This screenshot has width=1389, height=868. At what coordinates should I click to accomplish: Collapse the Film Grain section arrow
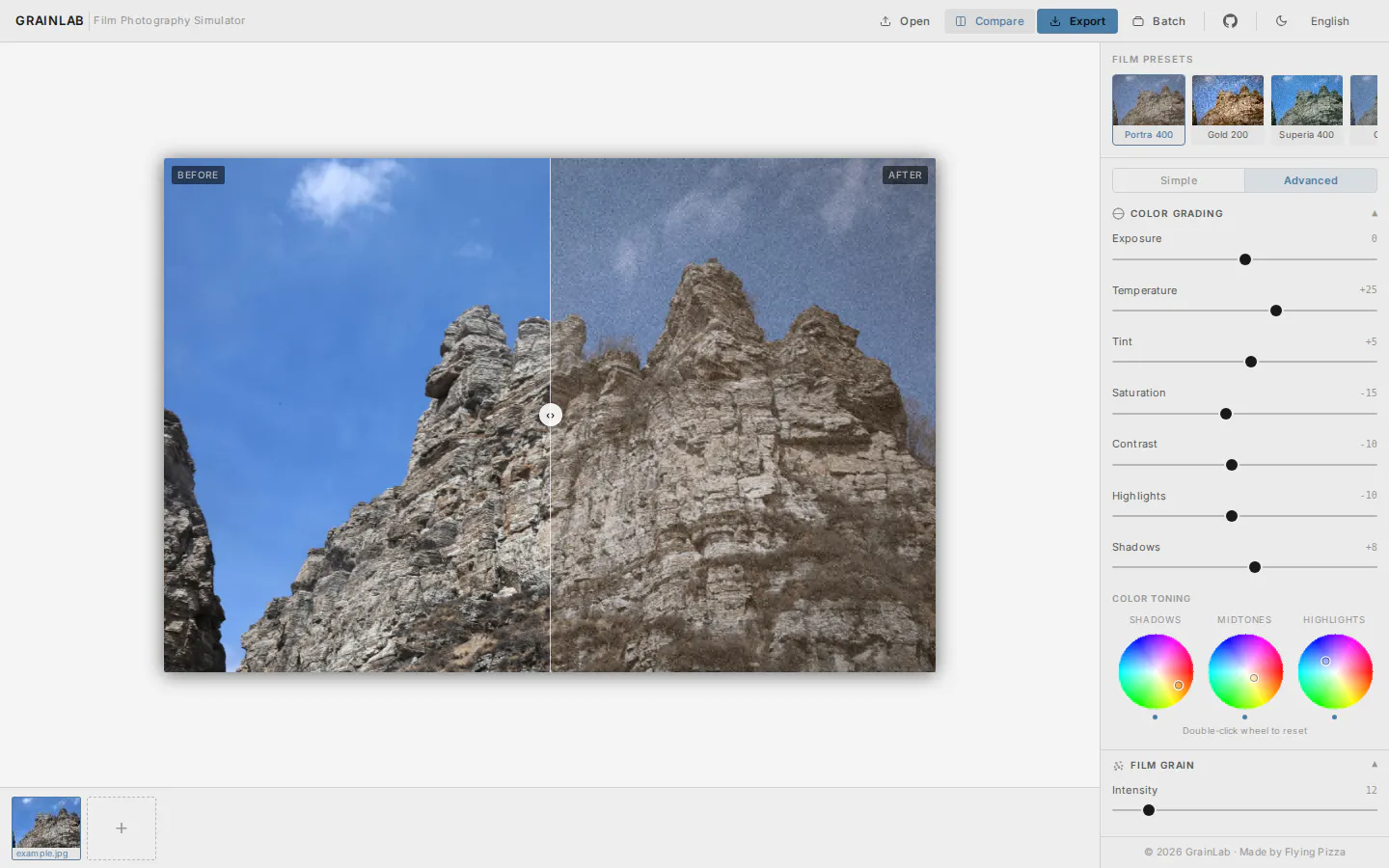[1375, 765]
